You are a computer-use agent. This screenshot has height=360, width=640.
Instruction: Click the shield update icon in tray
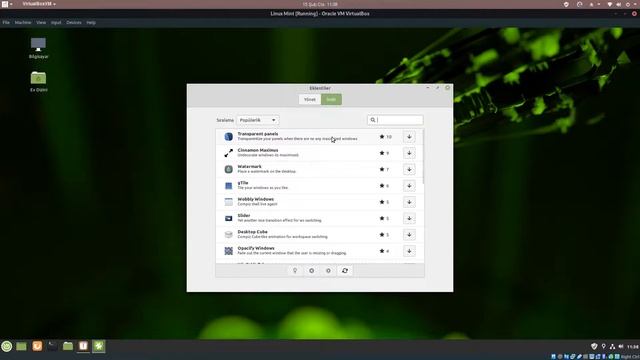(x=594, y=347)
